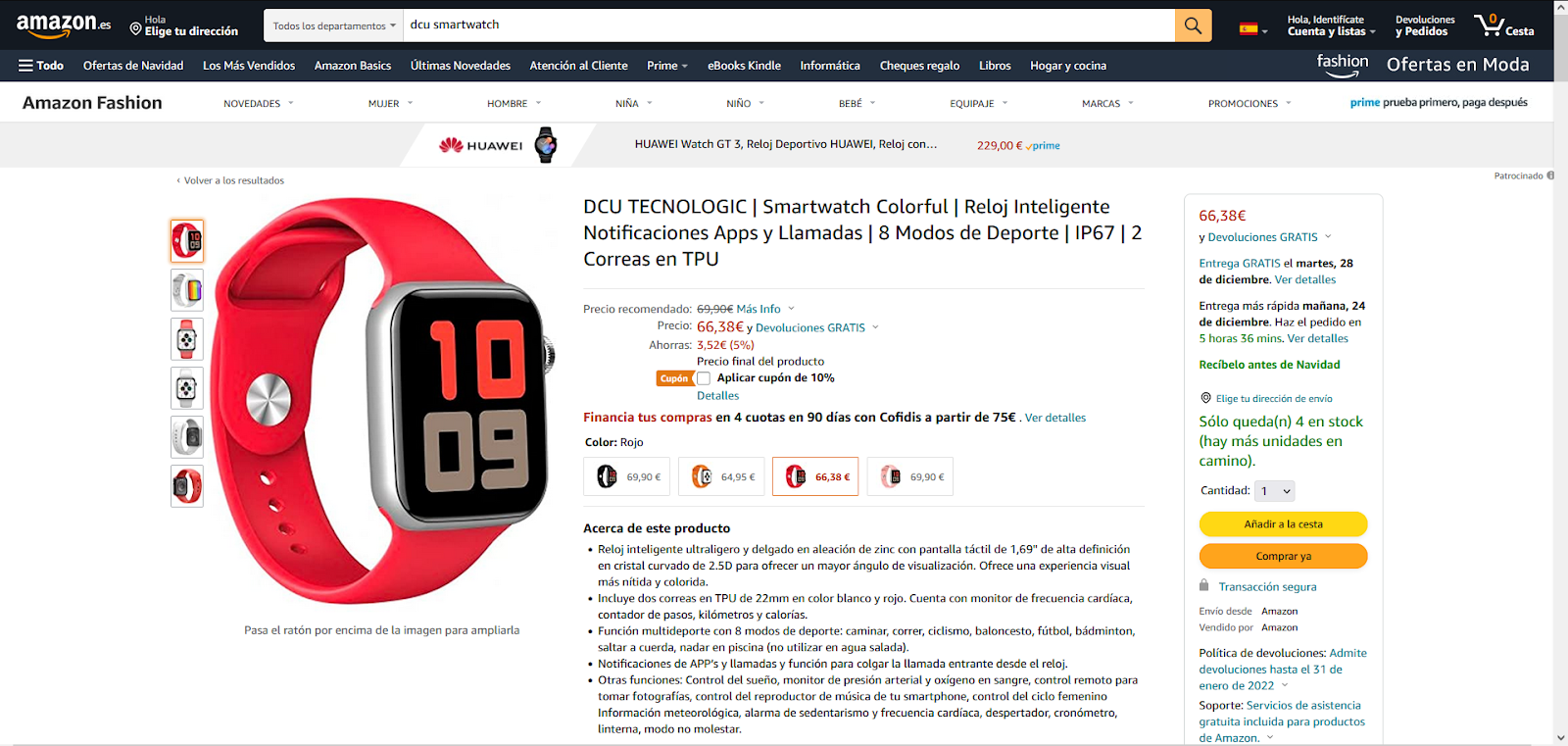1568x746 pixels.
Task: Click the Transacción segura lock icon
Action: click(1204, 585)
